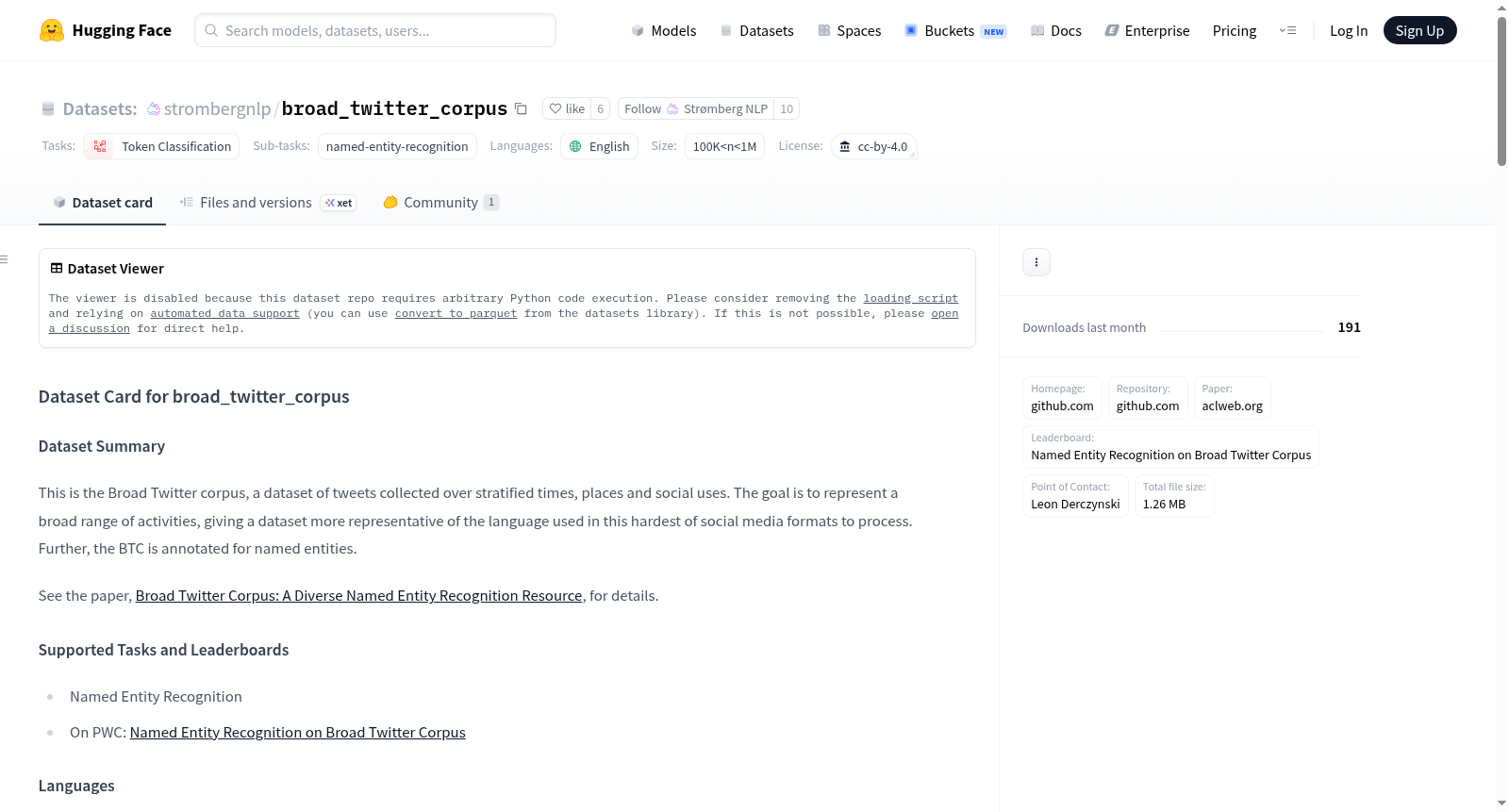Open the sidebar Leaderboard link

tap(1170, 447)
